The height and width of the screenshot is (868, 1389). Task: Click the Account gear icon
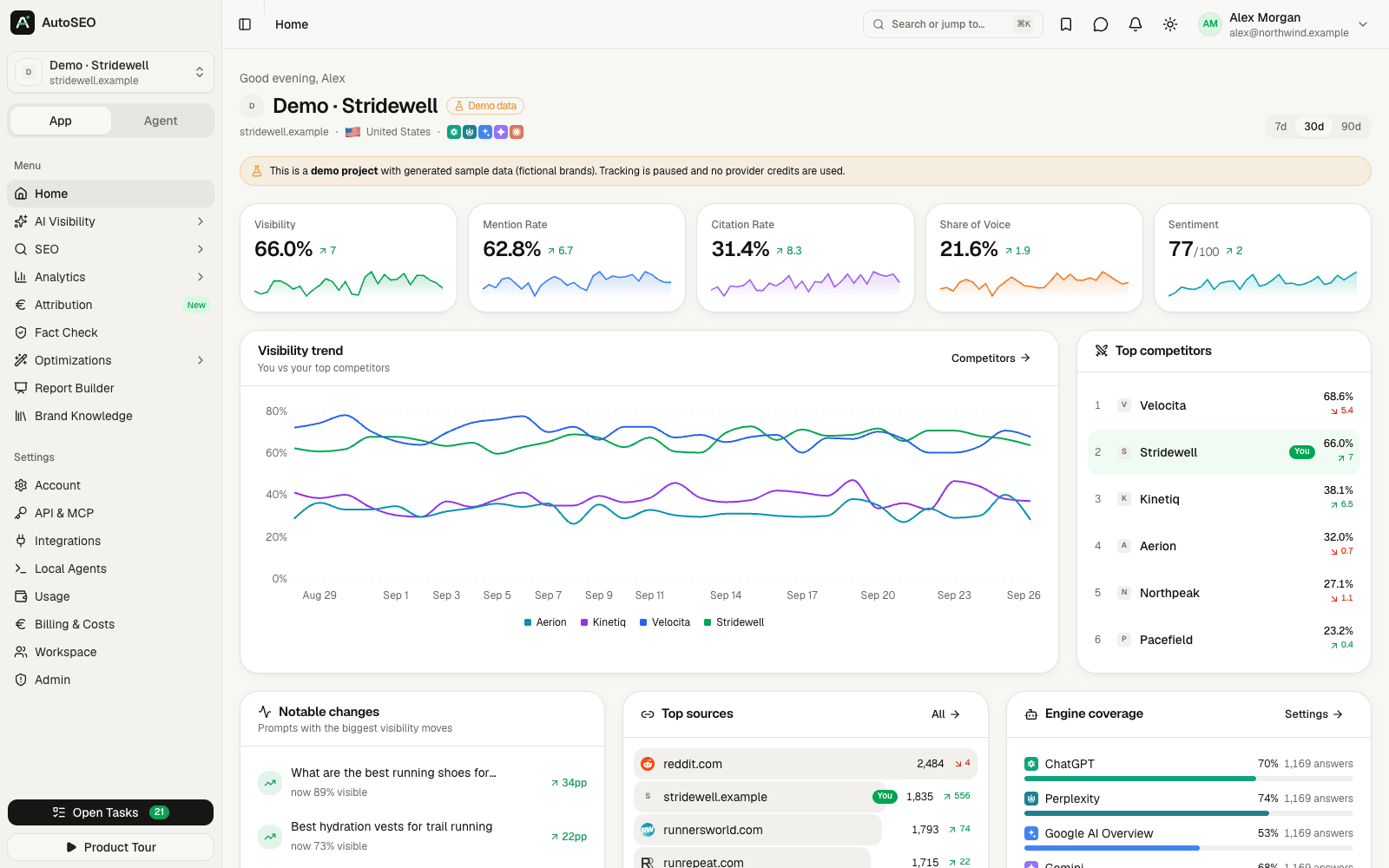(x=21, y=485)
